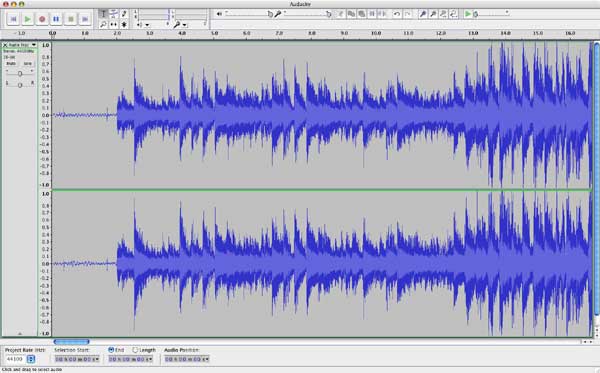The height and width of the screenshot is (373, 600).
Task: Open the Audio Track name dropdown menu
Action: coord(22,45)
